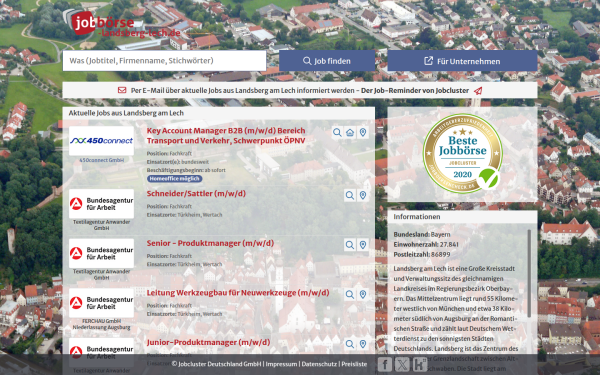
Task: Click magnifier icon on Key Account Manager job
Action: (x=337, y=133)
